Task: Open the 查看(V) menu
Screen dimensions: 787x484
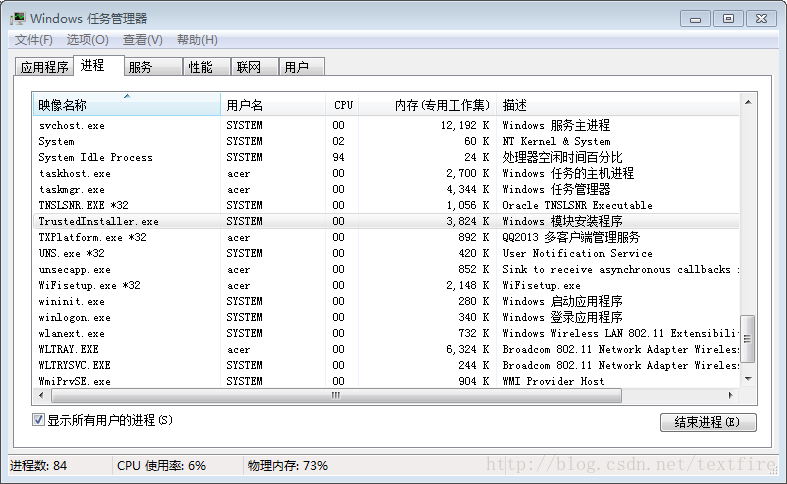Action: click(x=143, y=40)
